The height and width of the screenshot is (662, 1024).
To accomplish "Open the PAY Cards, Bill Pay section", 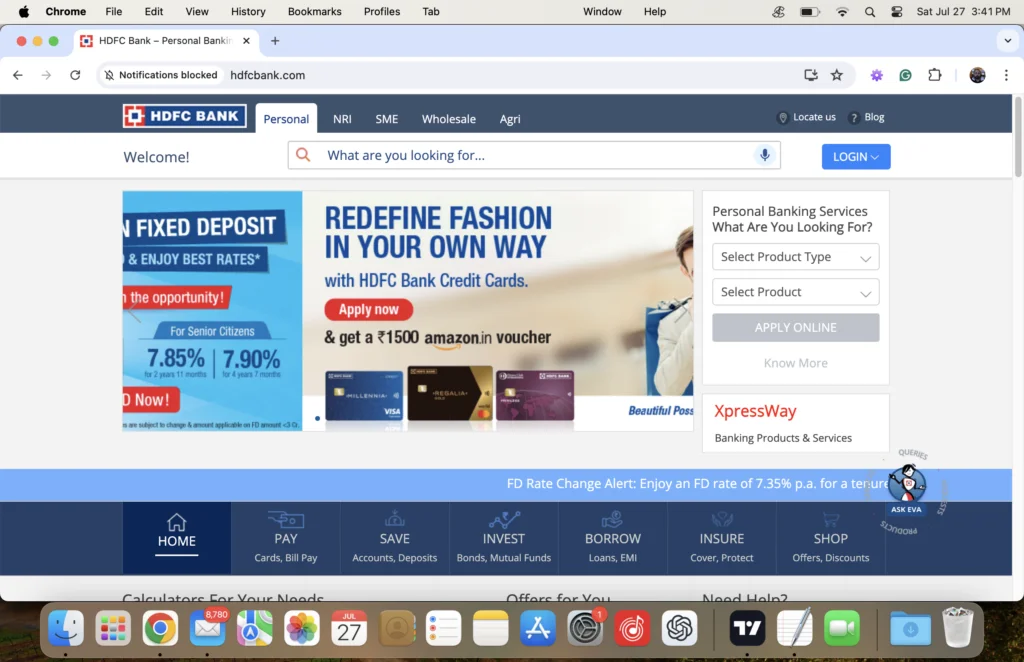I will pyautogui.click(x=285, y=538).
